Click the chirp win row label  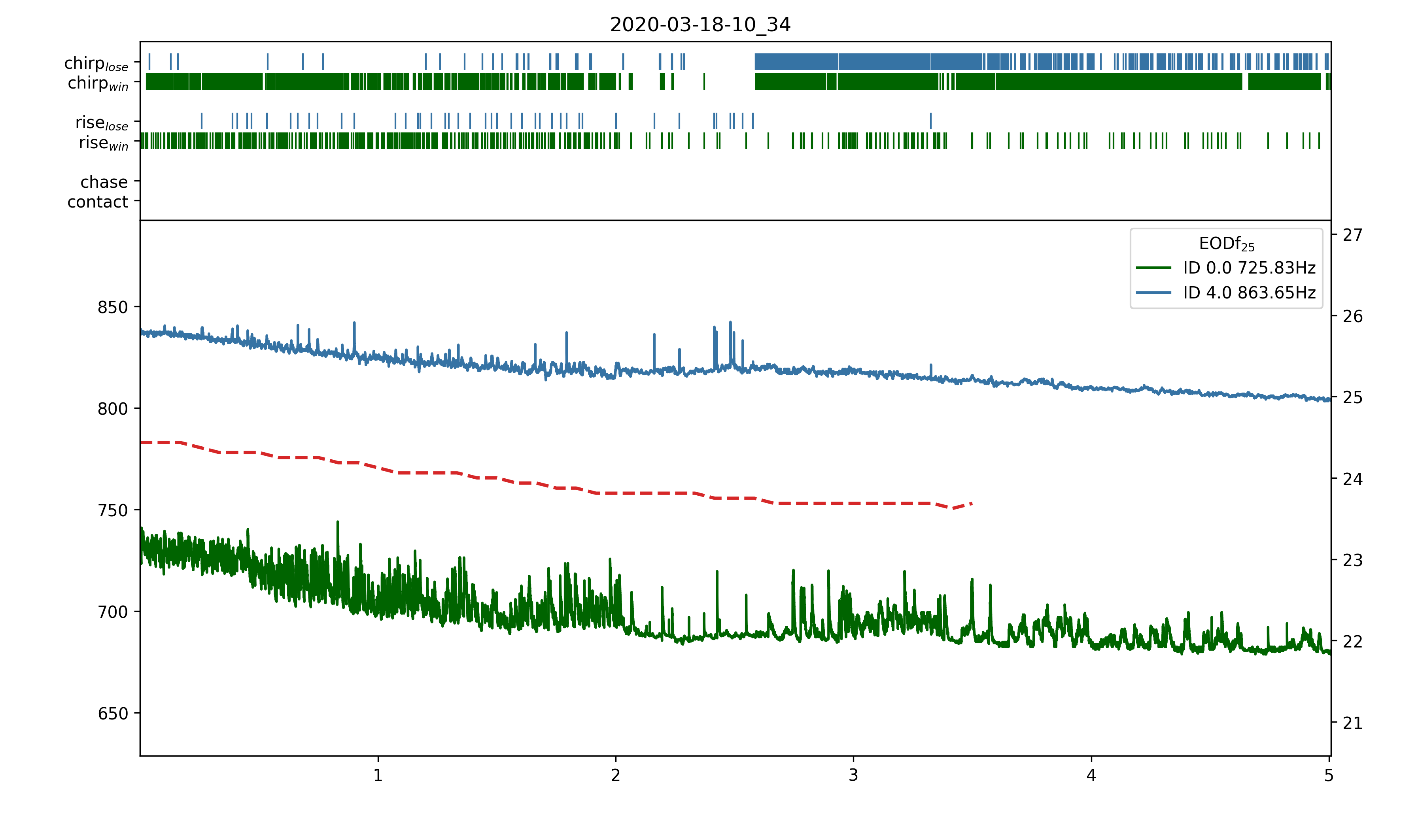coord(98,83)
